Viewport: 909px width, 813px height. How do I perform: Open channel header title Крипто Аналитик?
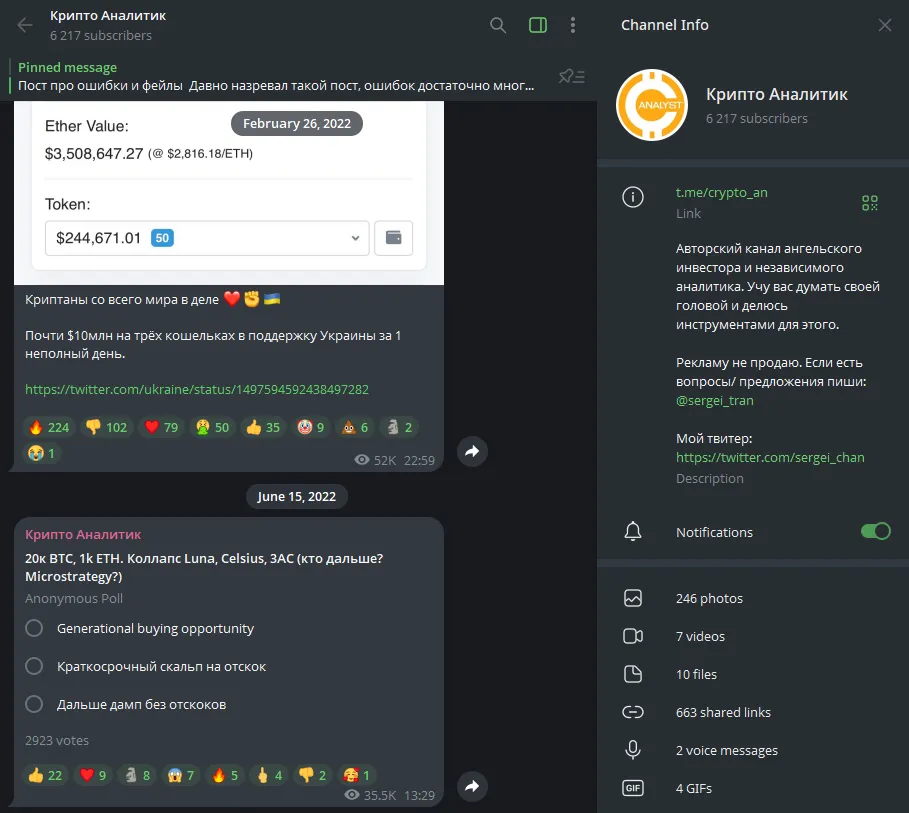click(108, 16)
